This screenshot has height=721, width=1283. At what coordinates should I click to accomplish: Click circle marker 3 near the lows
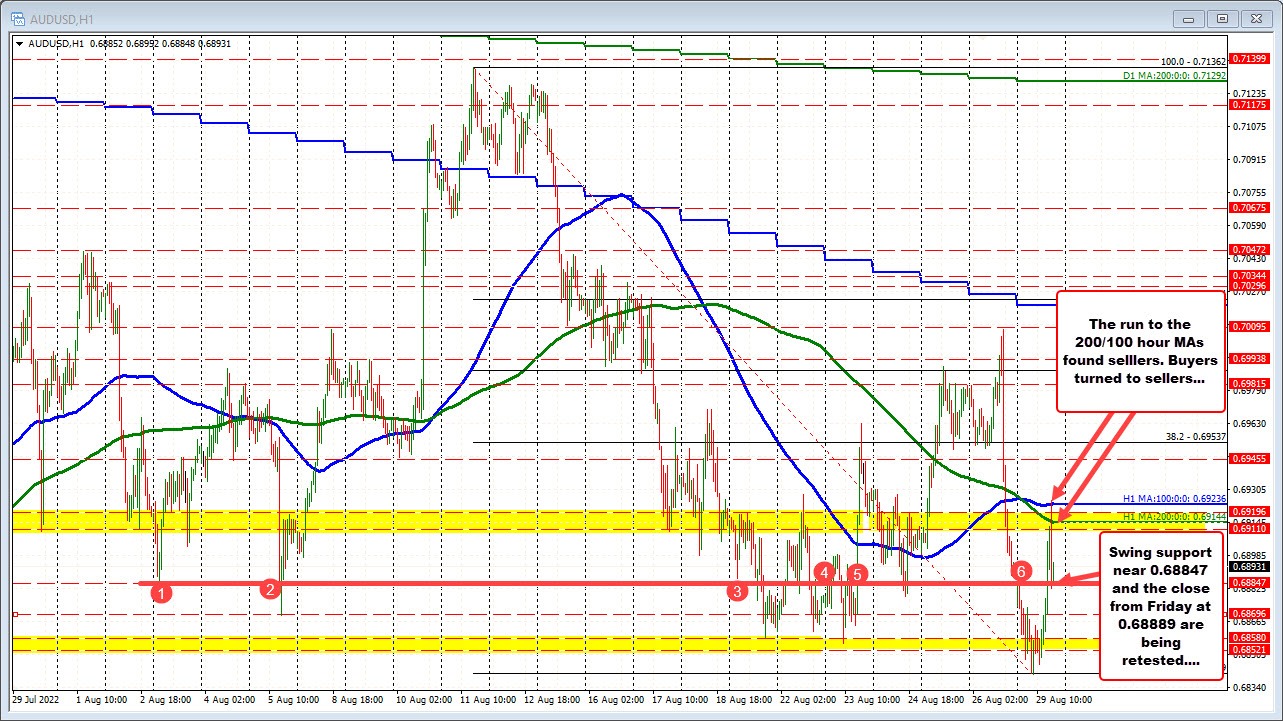click(x=738, y=592)
